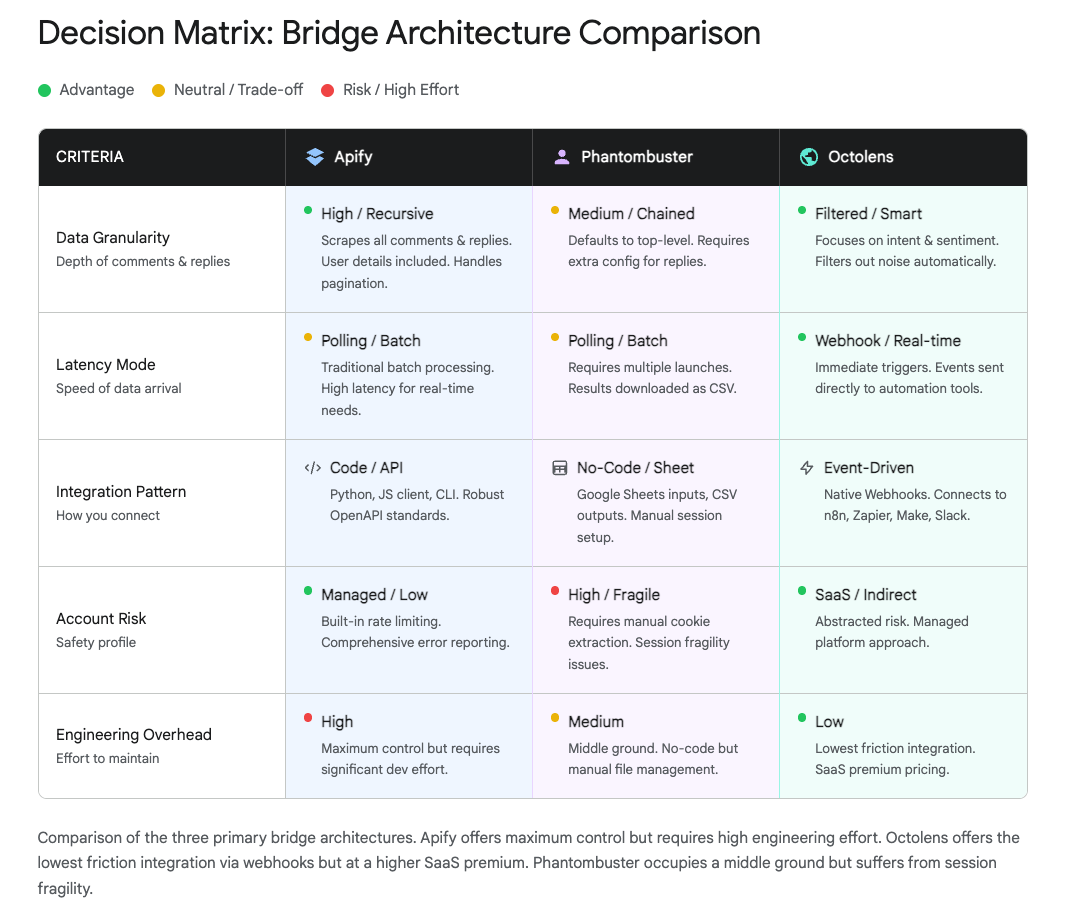Select the Octolens column header text
This screenshot has height=909, width=1084.
860,157
